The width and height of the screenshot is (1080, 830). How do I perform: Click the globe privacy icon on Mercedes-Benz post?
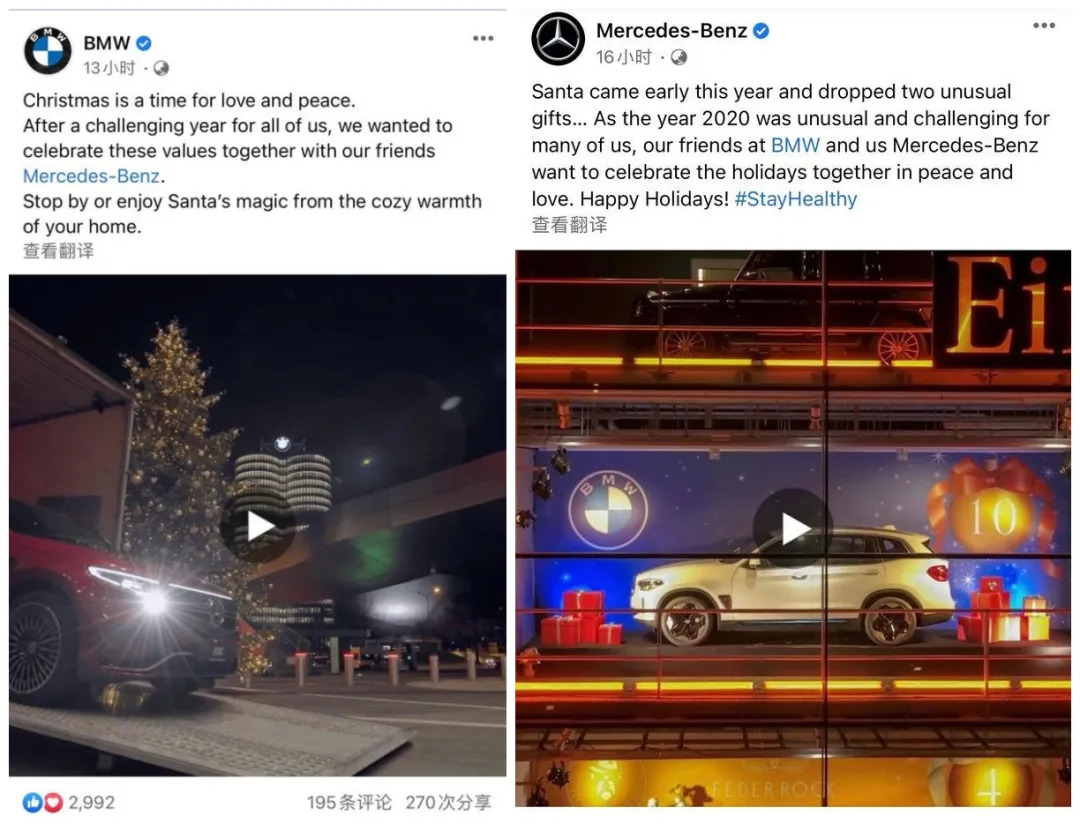[678, 57]
